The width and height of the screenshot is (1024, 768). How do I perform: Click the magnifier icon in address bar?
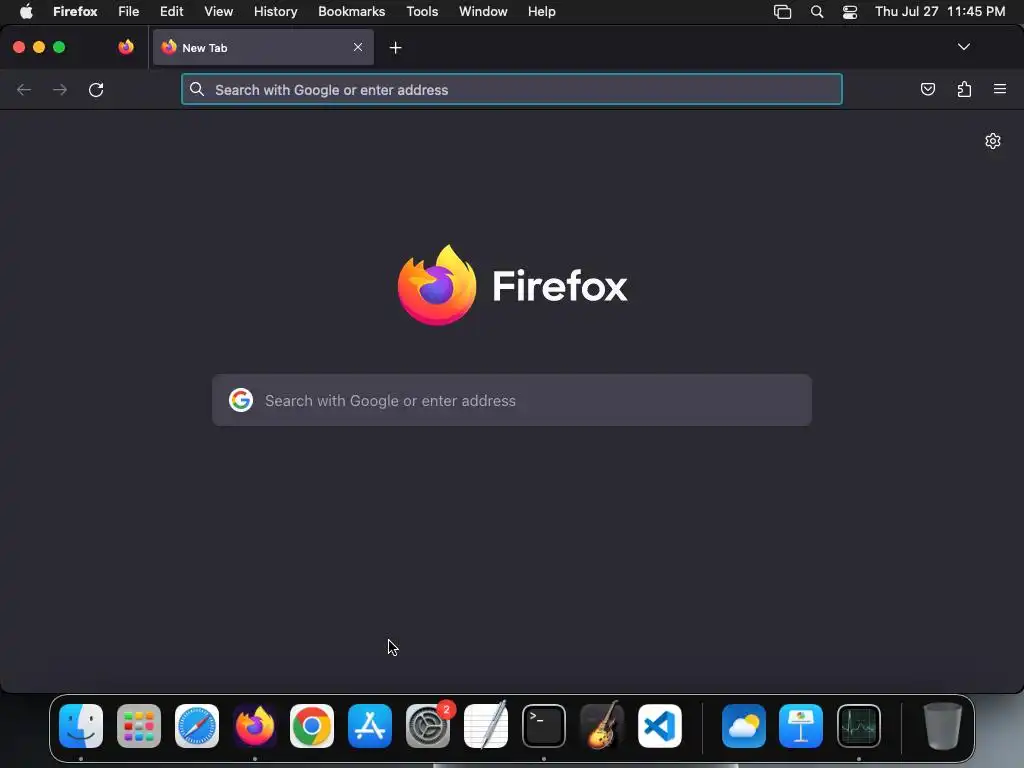(x=197, y=89)
